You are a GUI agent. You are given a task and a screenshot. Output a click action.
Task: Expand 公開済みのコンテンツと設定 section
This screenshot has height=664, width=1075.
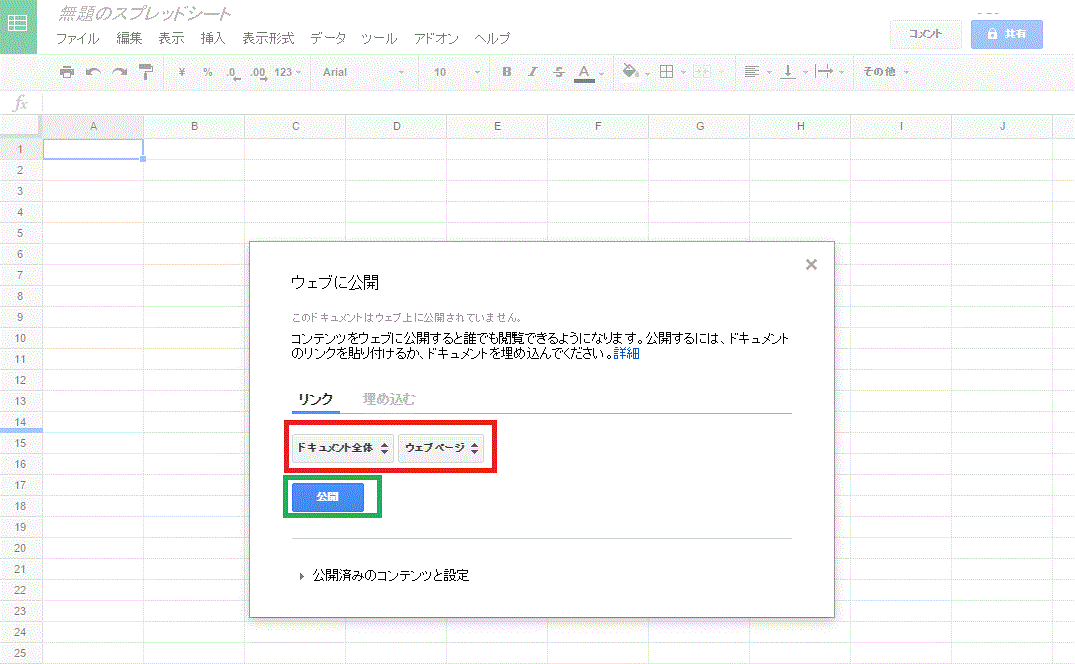pos(384,576)
